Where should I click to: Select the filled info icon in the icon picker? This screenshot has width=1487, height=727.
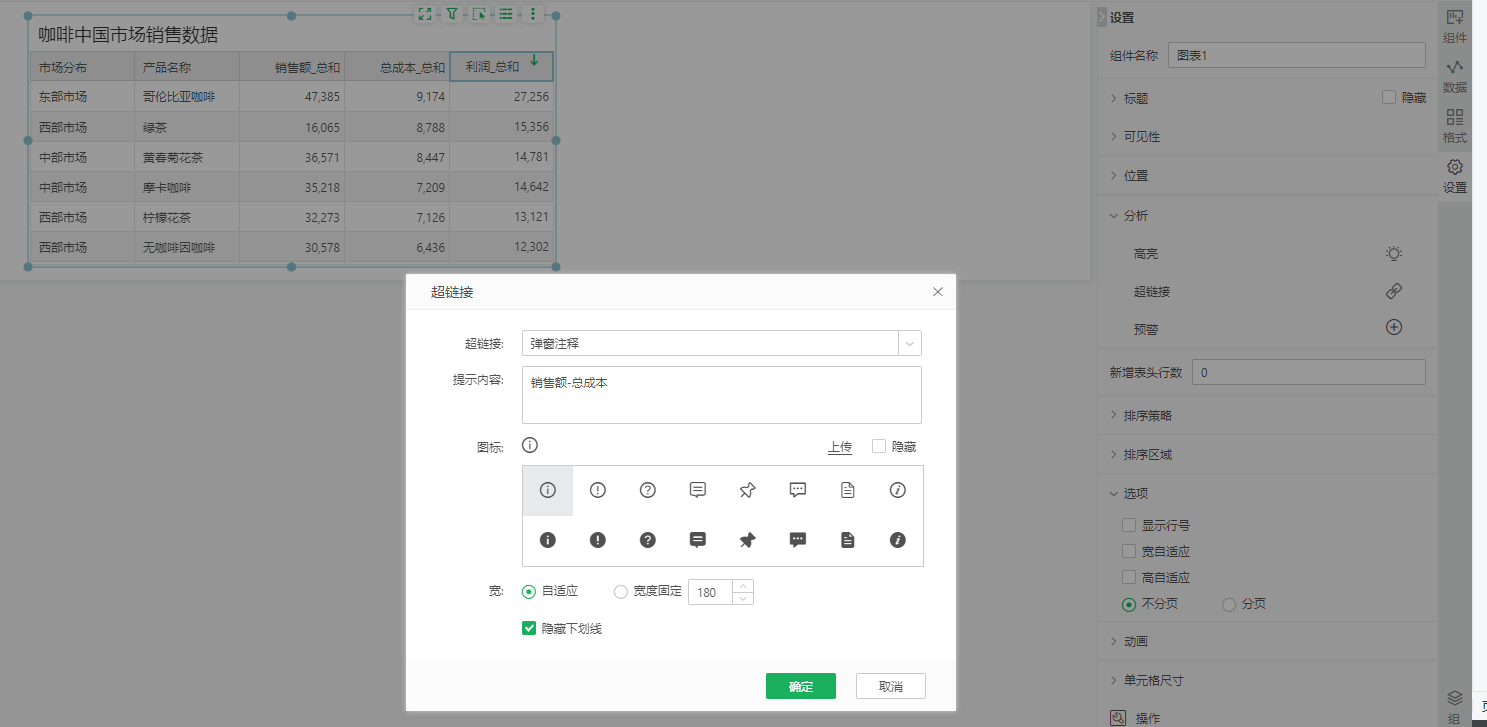point(548,540)
